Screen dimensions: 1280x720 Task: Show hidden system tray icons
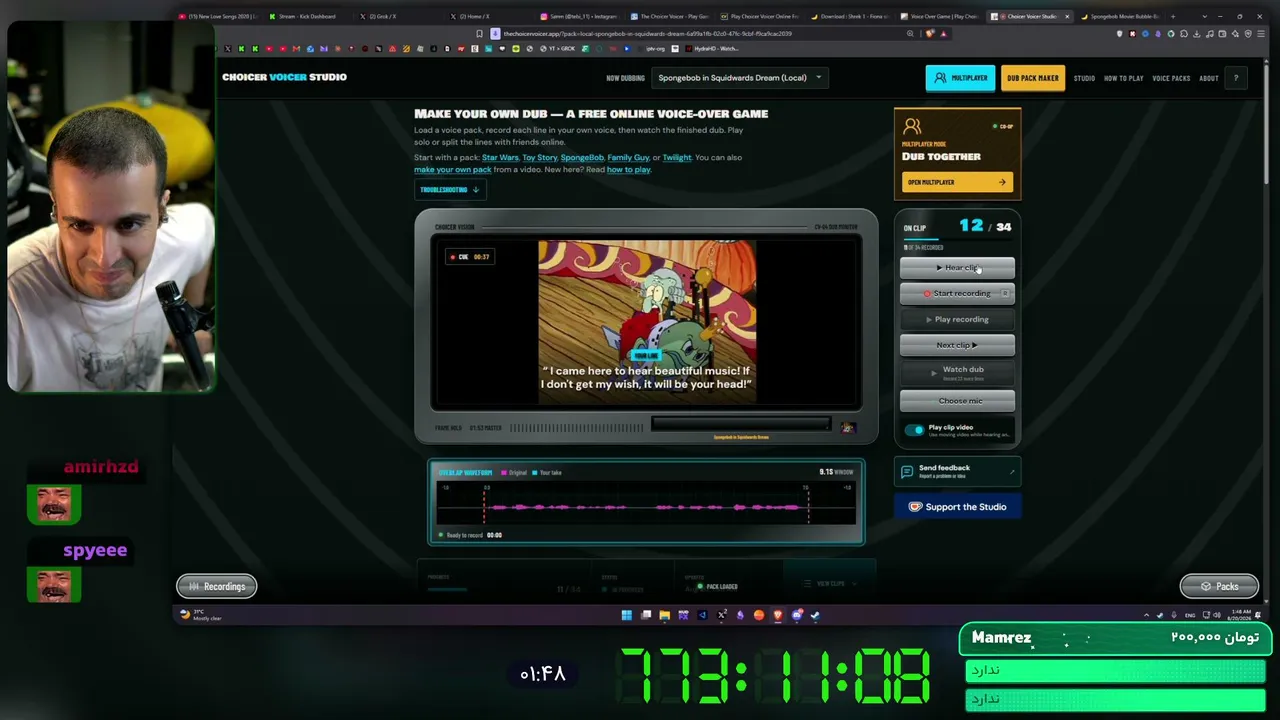point(1146,615)
